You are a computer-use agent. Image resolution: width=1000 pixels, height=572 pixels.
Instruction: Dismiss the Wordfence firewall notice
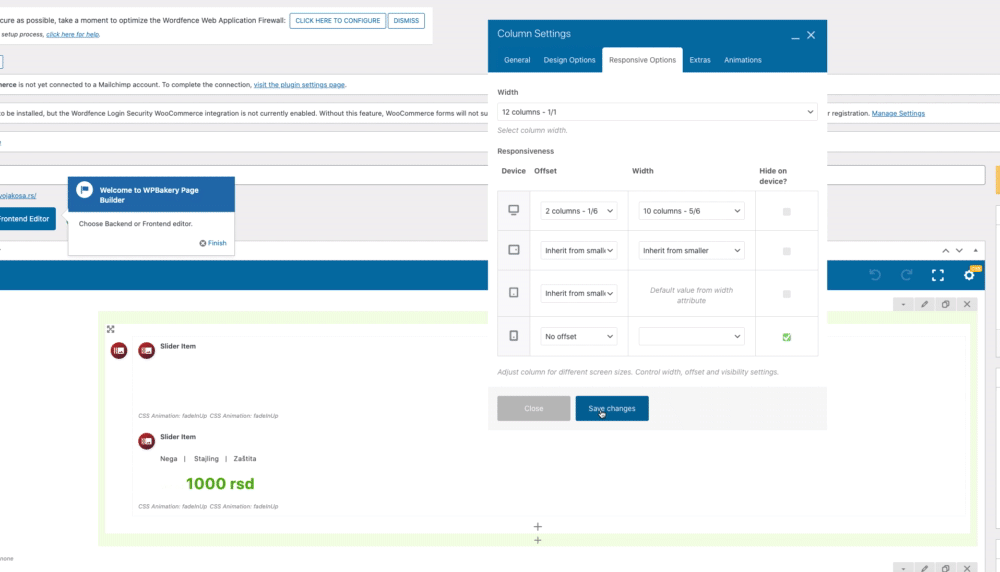point(406,20)
